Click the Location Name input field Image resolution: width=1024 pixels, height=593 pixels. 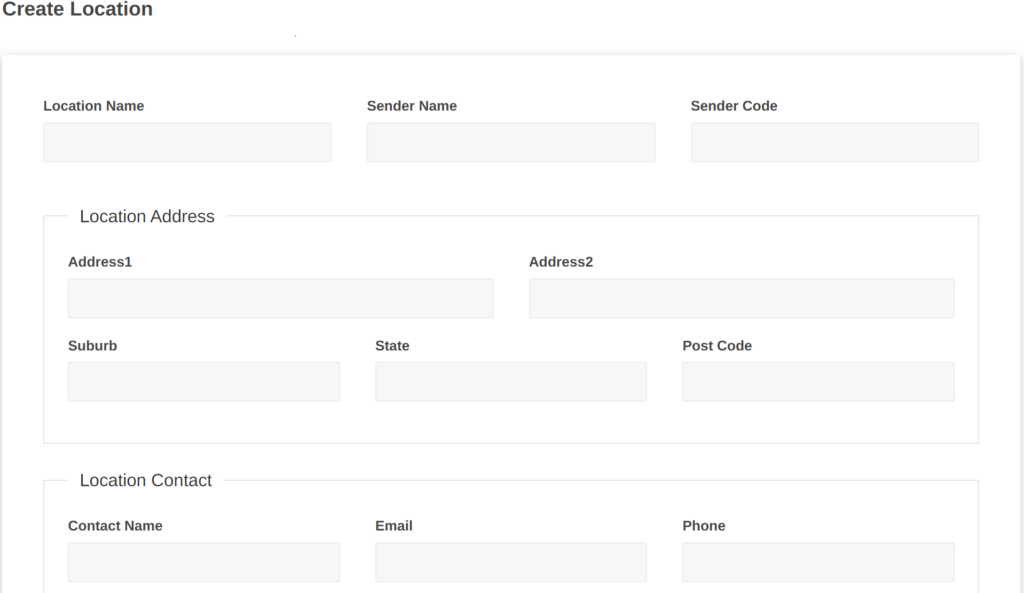pyautogui.click(x=187, y=142)
